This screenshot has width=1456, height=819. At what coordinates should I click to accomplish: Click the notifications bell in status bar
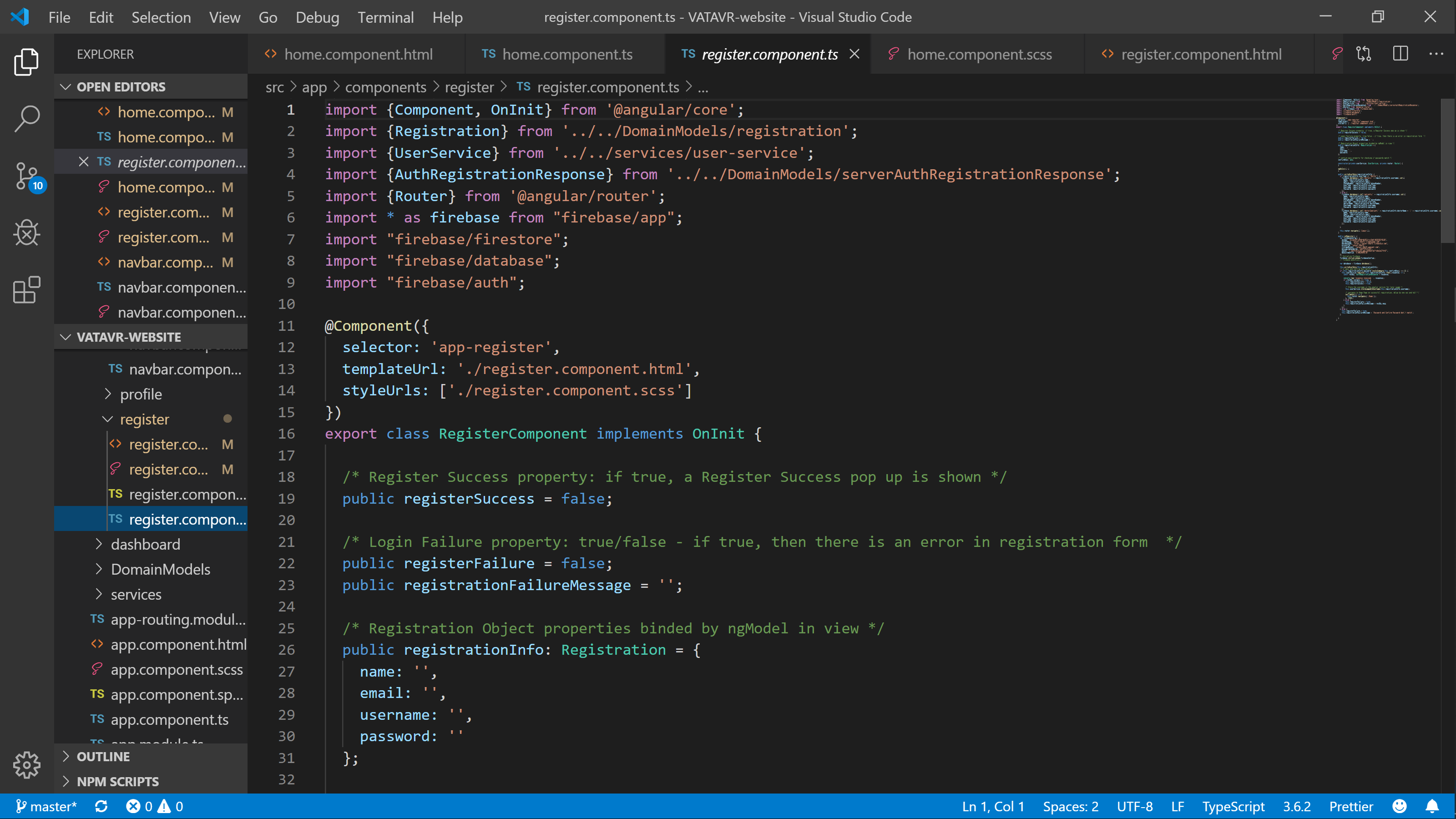coord(1432,807)
